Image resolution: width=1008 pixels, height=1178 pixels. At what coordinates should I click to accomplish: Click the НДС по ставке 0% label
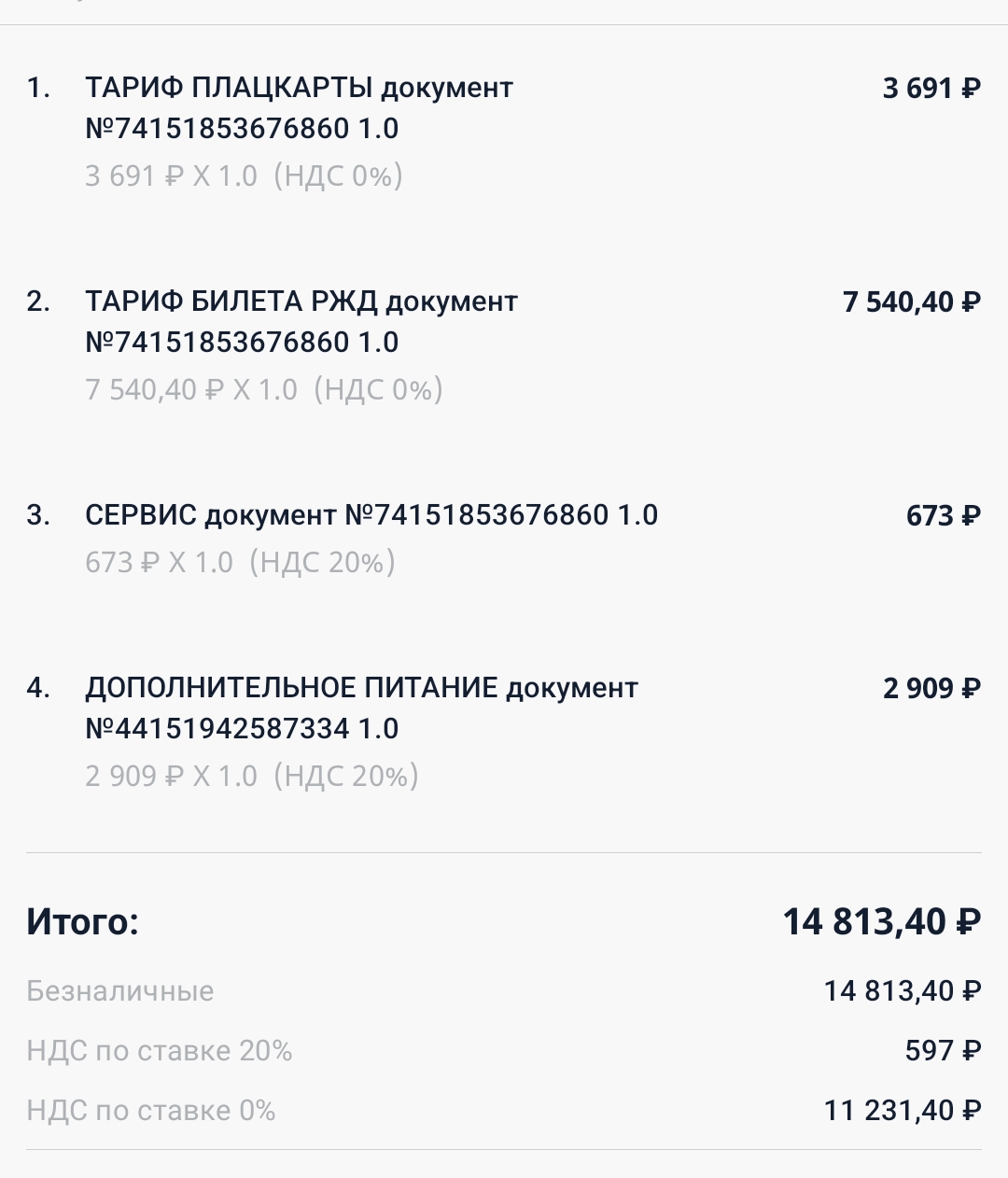point(150,1110)
